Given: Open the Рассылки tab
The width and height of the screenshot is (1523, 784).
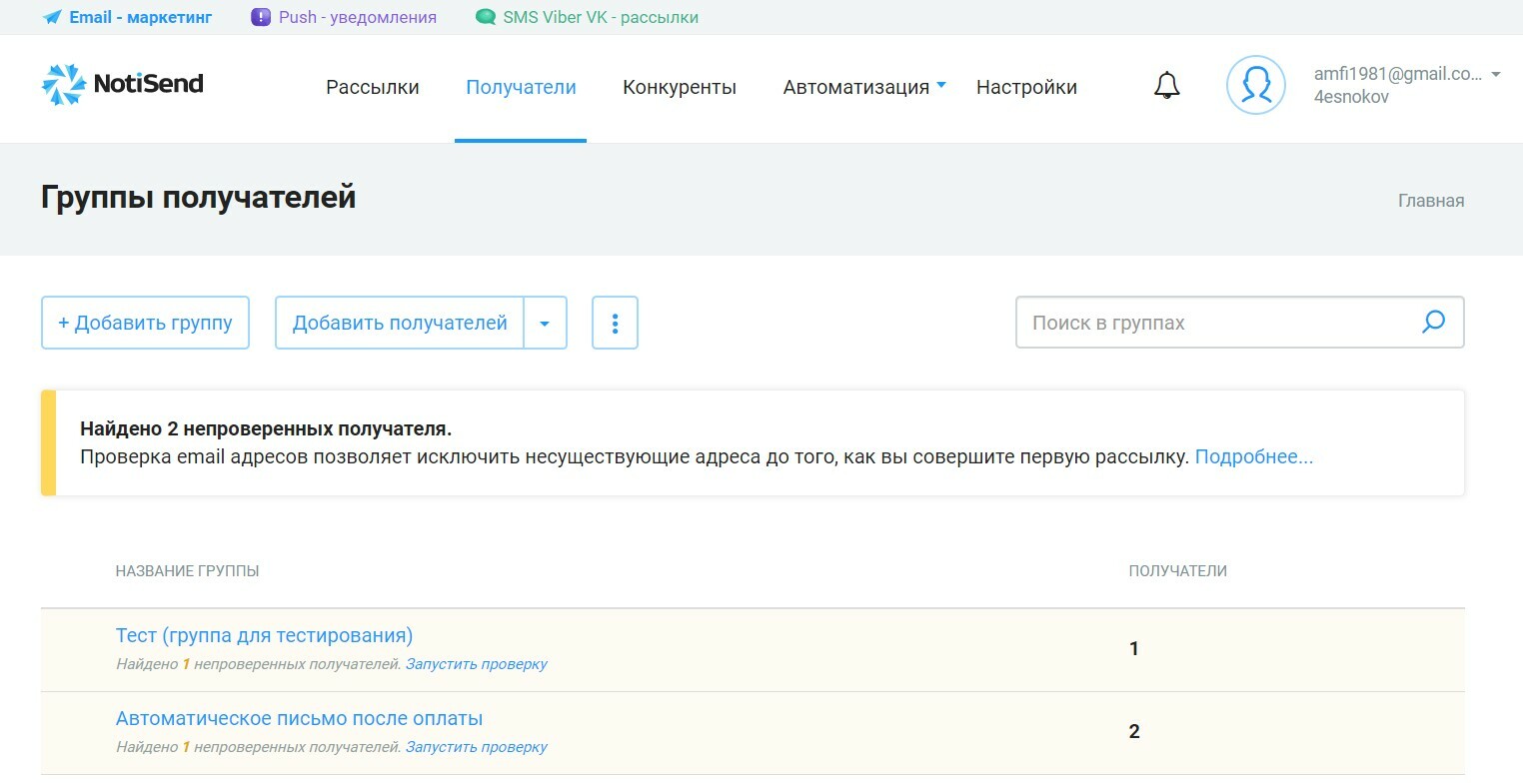Looking at the screenshot, I should click(x=373, y=87).
